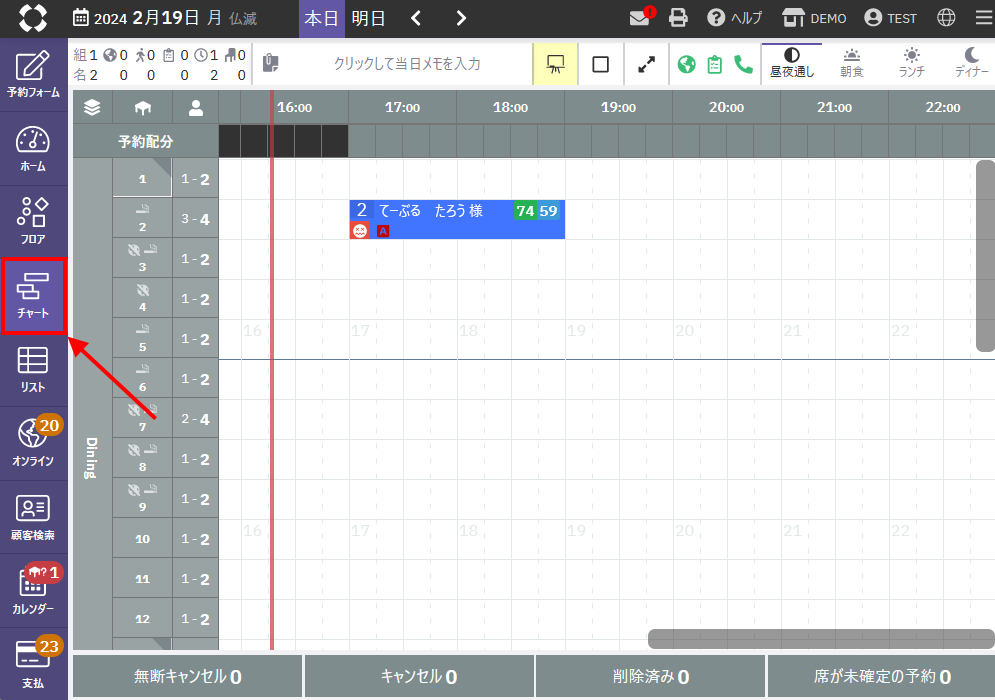Screen dimensions: 995x700
Task: Open the 予約フォーム reservation form
Action: (x=33, y=74)
